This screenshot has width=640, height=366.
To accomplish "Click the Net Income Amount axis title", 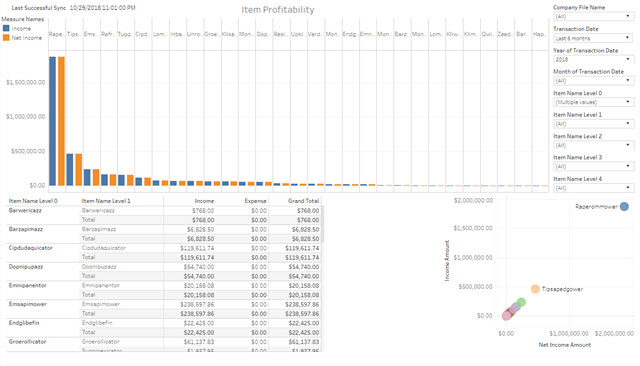I will 564,345.
